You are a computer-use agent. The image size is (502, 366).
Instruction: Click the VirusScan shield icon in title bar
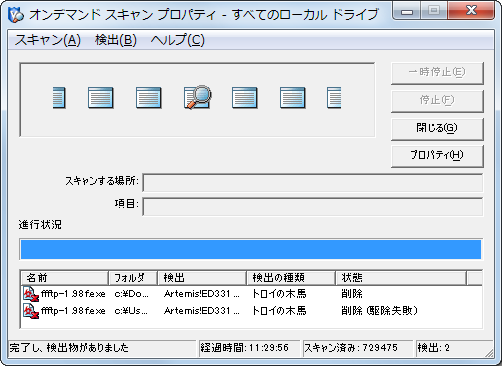pos(15,15)
